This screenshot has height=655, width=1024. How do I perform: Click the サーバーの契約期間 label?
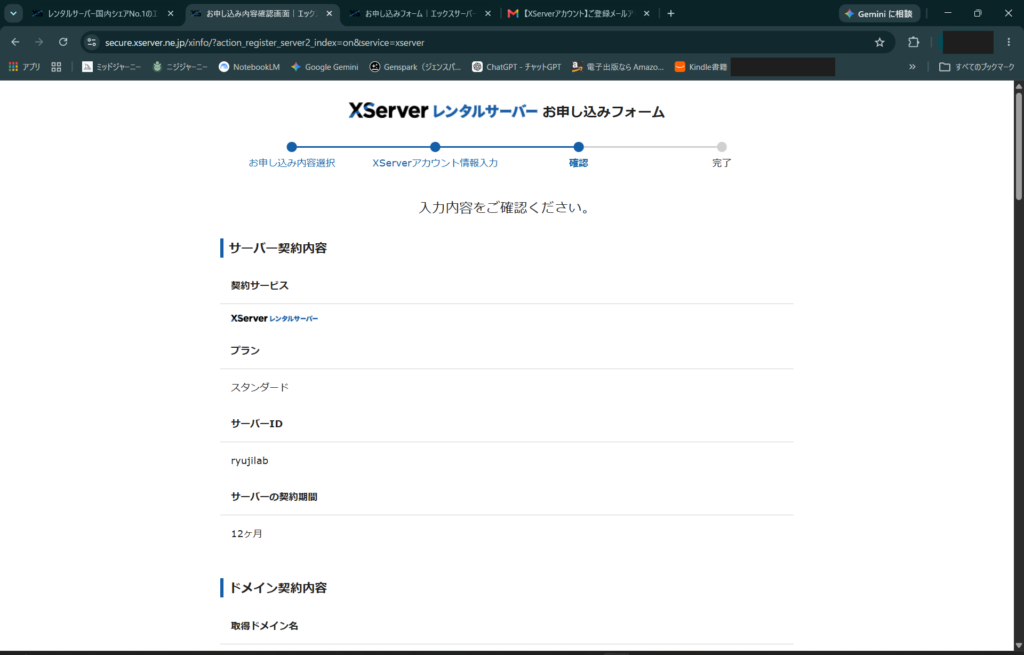click(274, 497)
